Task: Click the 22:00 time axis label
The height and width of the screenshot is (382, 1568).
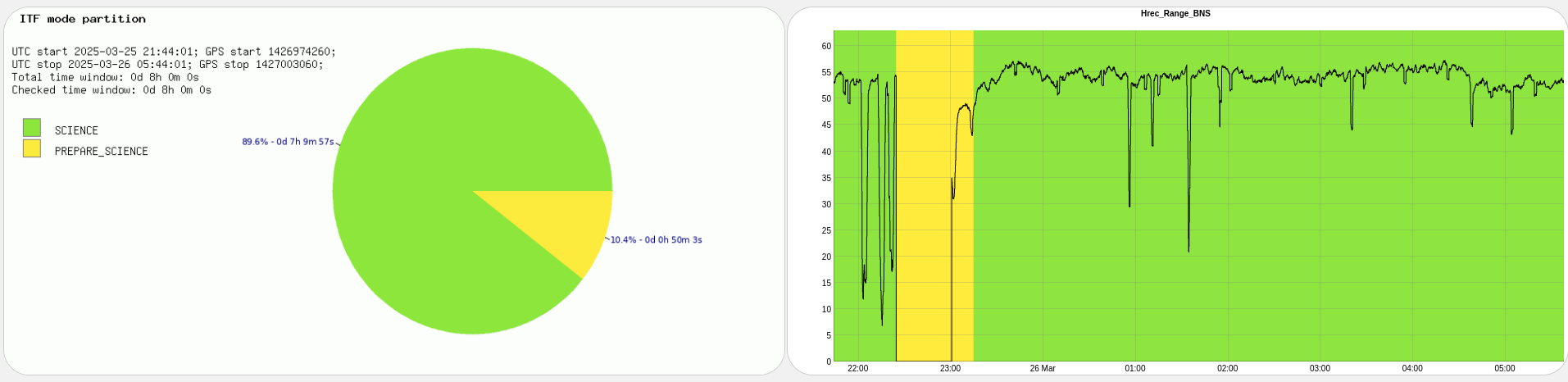Action: (857, 369)
